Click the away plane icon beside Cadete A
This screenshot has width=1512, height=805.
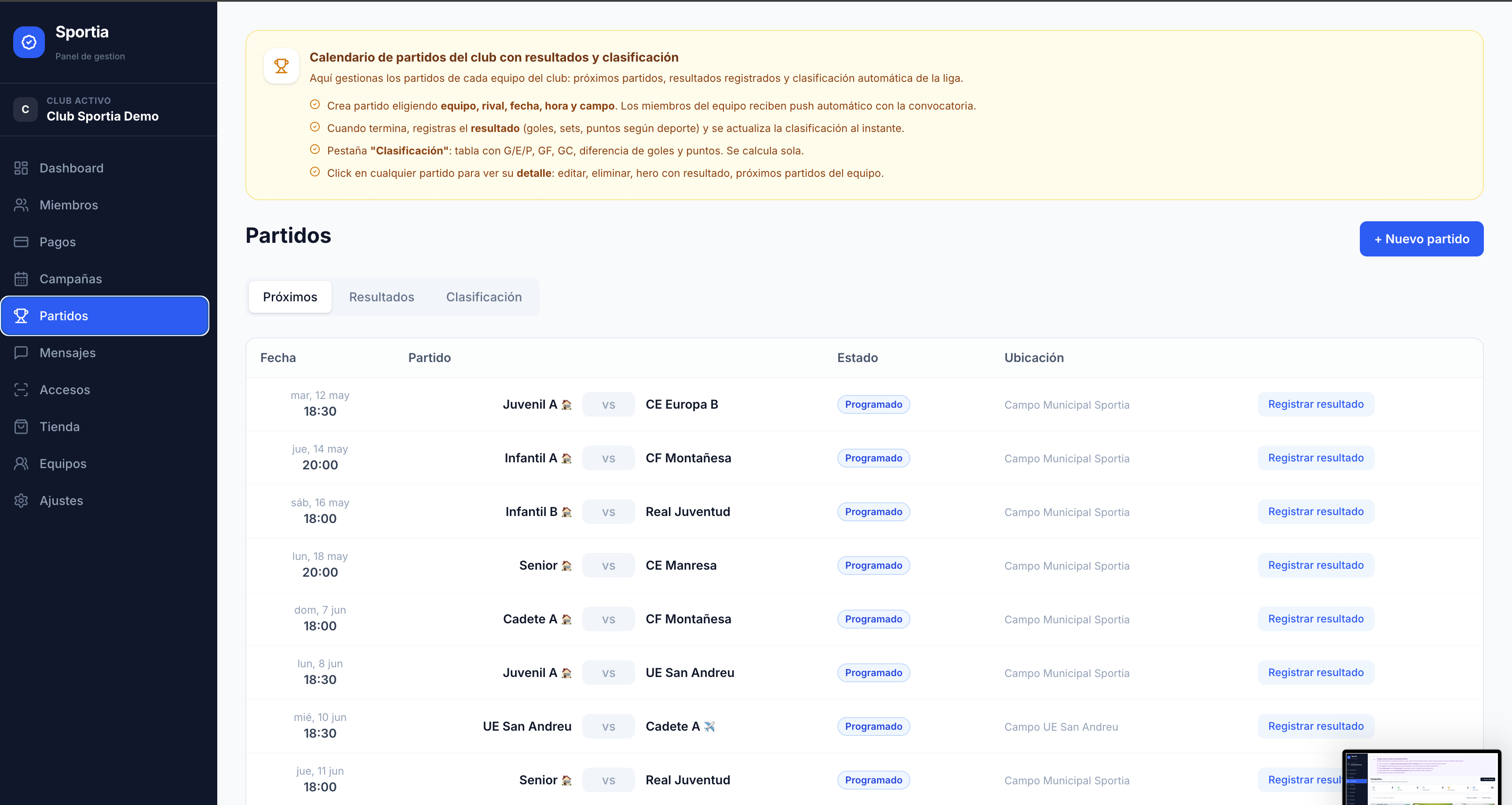pyautogui.click(x=710, y=726)
